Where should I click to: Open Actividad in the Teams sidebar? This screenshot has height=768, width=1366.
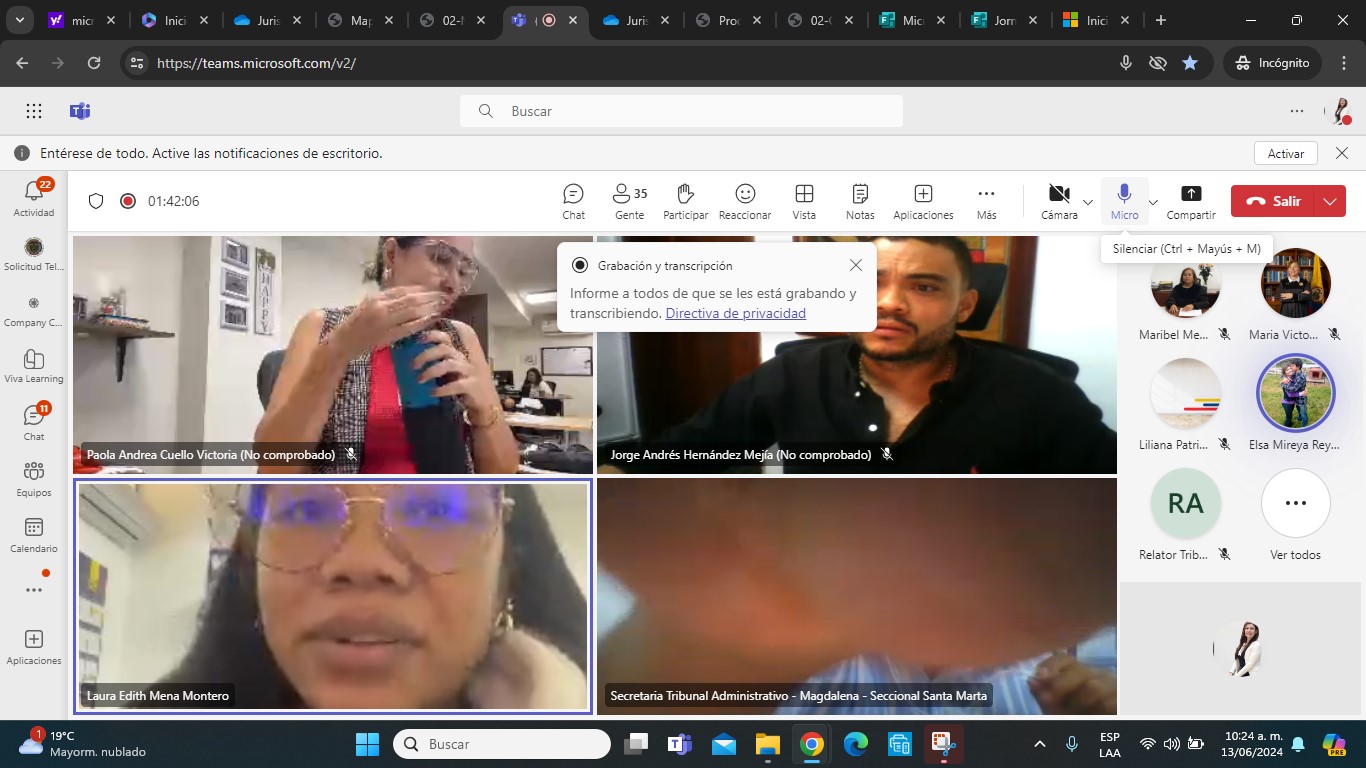34,197
